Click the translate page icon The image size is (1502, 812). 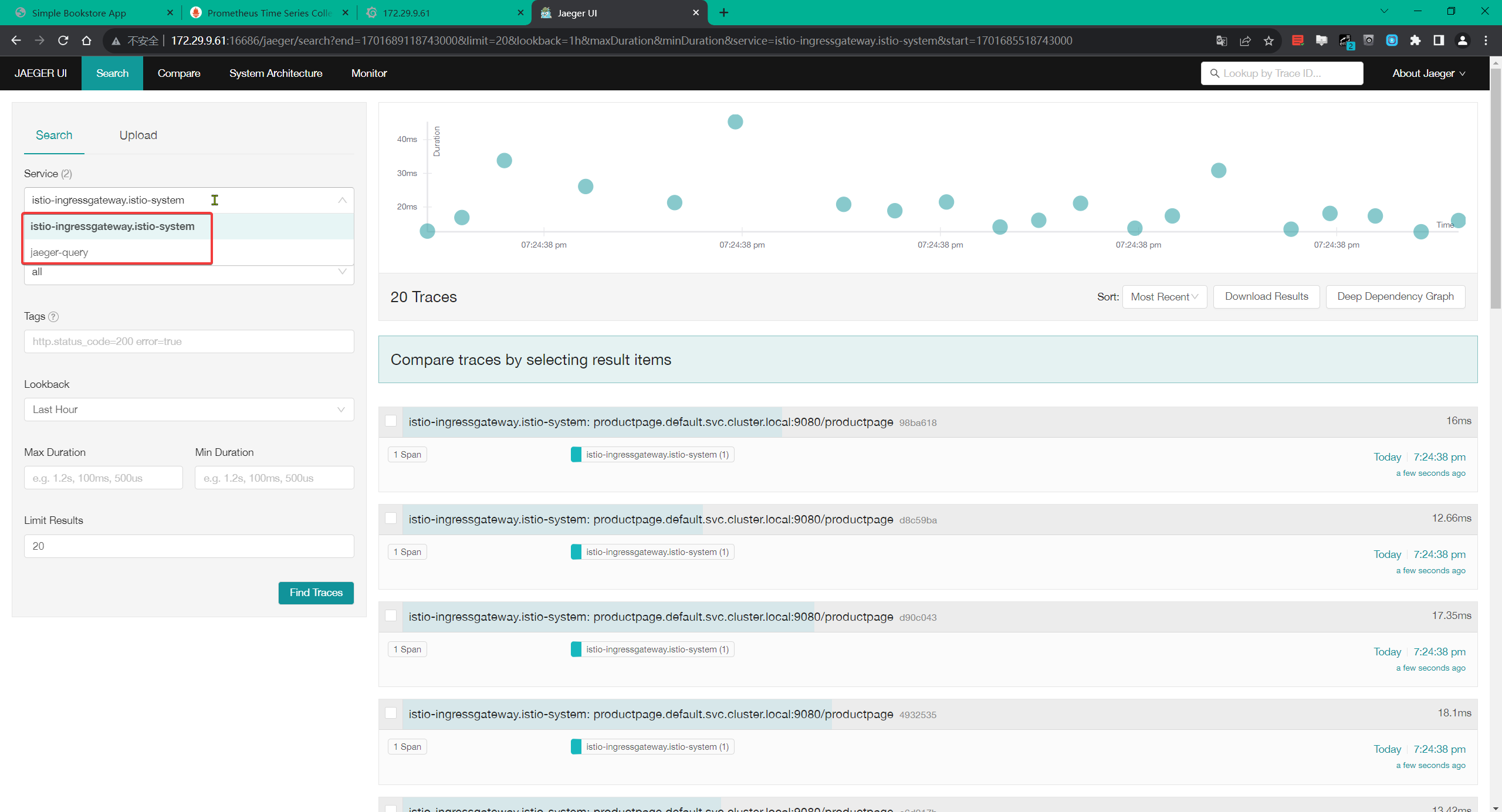point(1222,40)
